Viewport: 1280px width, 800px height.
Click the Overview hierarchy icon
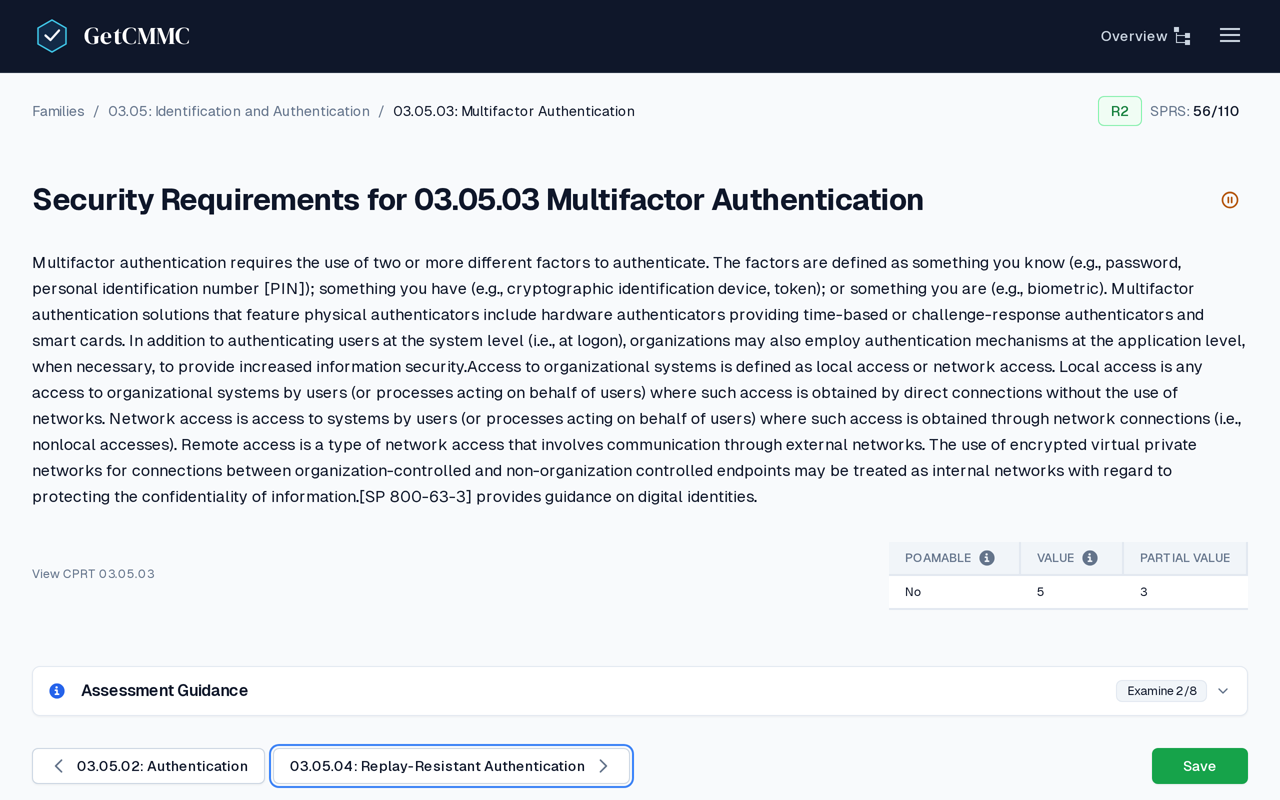(x=1182, y=36)
